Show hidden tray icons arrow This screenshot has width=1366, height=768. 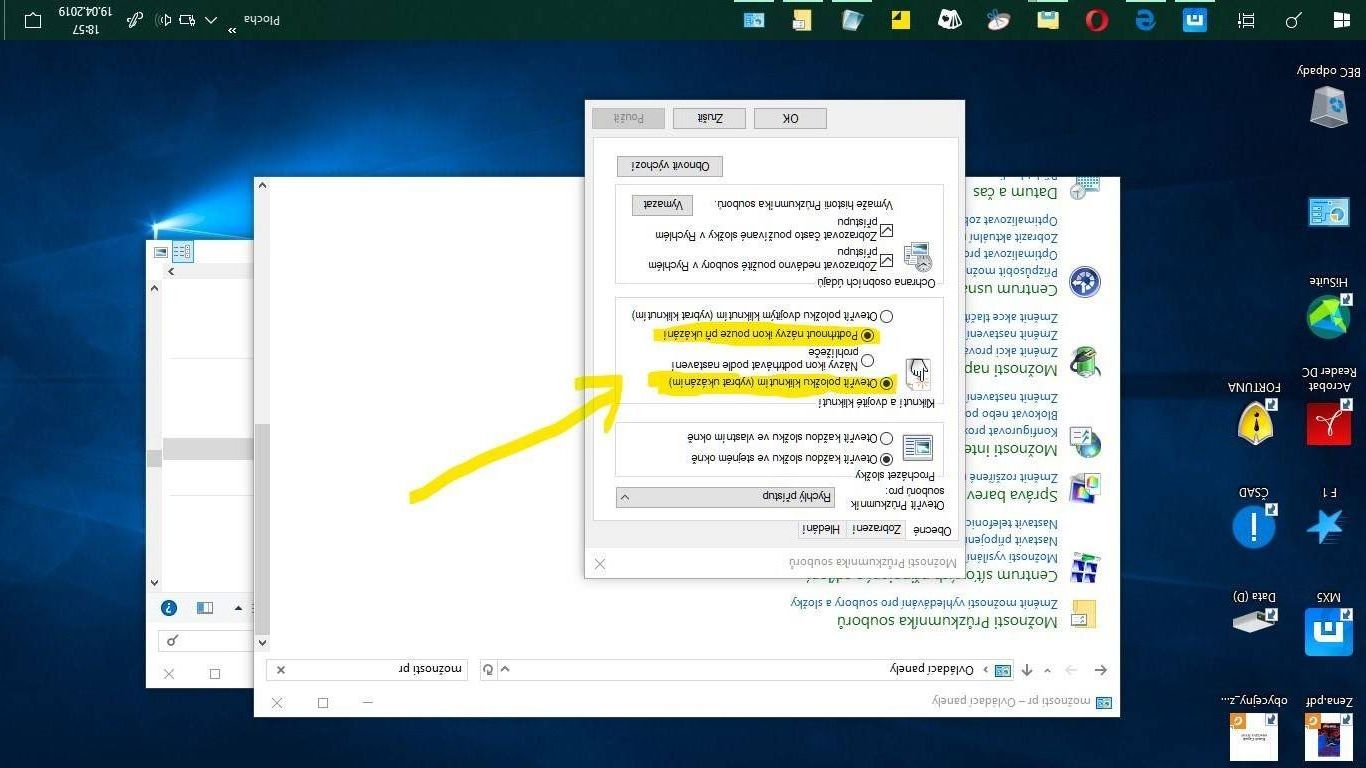[x=210, y=20]
